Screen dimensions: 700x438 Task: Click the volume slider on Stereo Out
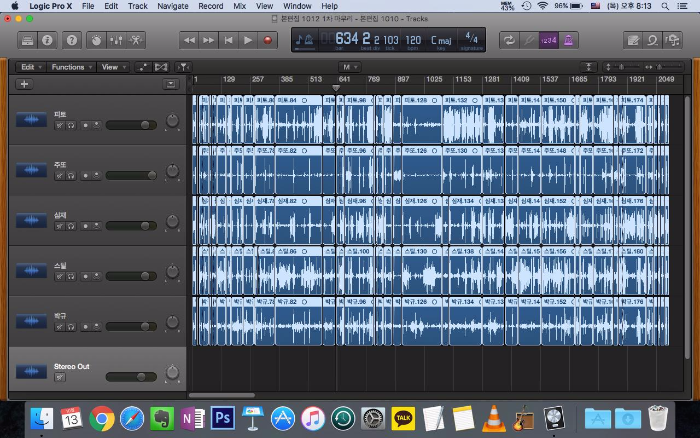coord(131,377)
